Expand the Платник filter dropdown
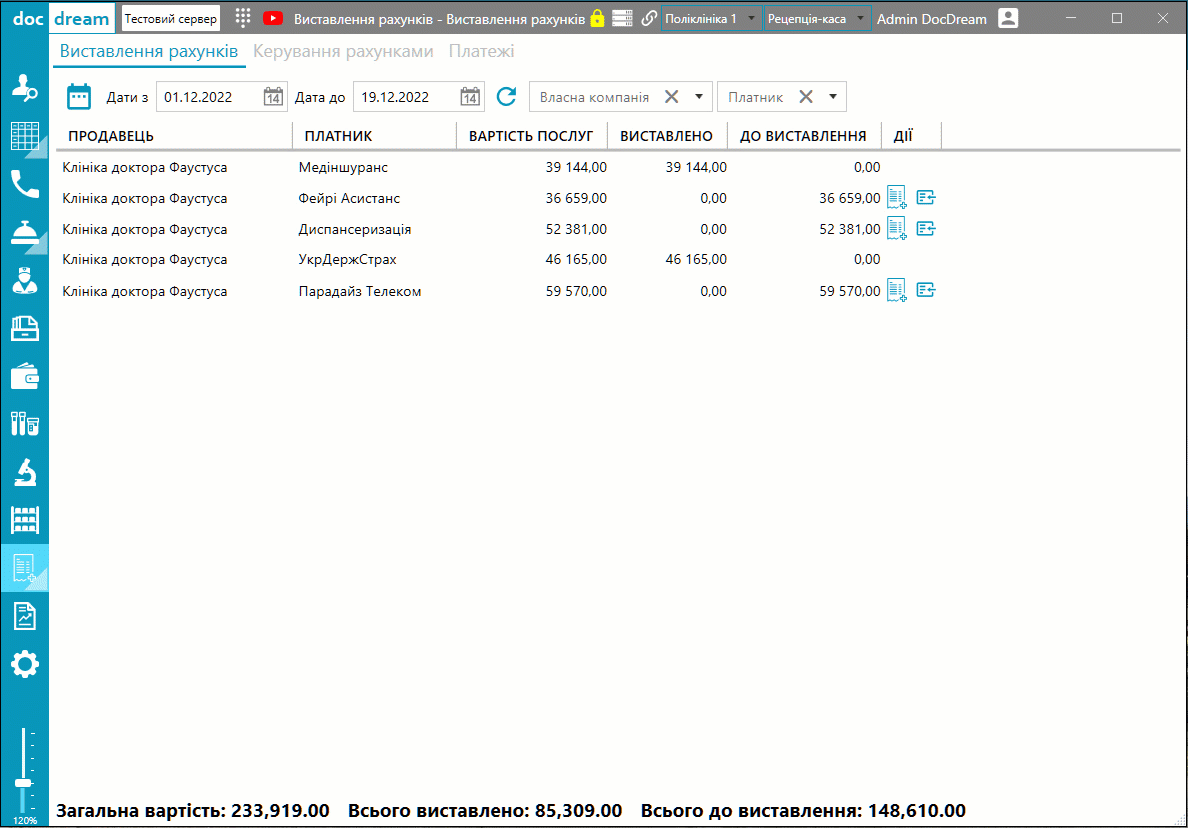 pos(832,97)
